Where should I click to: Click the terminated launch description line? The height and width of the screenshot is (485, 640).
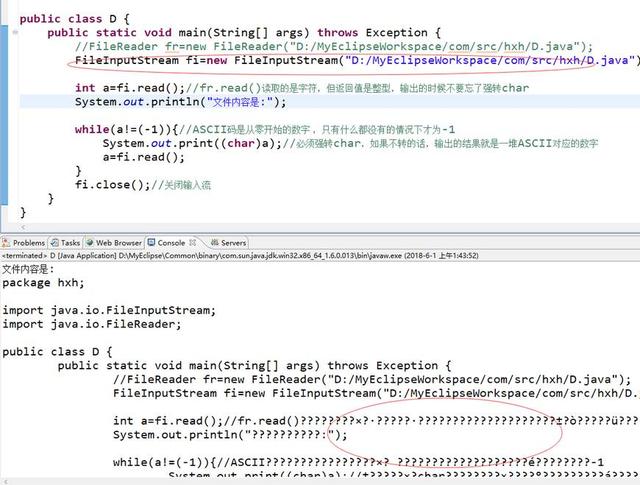240,256
